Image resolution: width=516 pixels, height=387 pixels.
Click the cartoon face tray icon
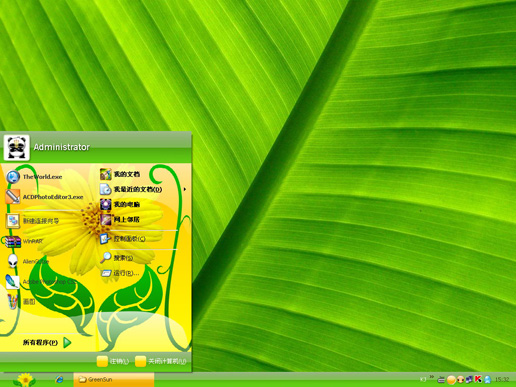(x=461, y=379)
